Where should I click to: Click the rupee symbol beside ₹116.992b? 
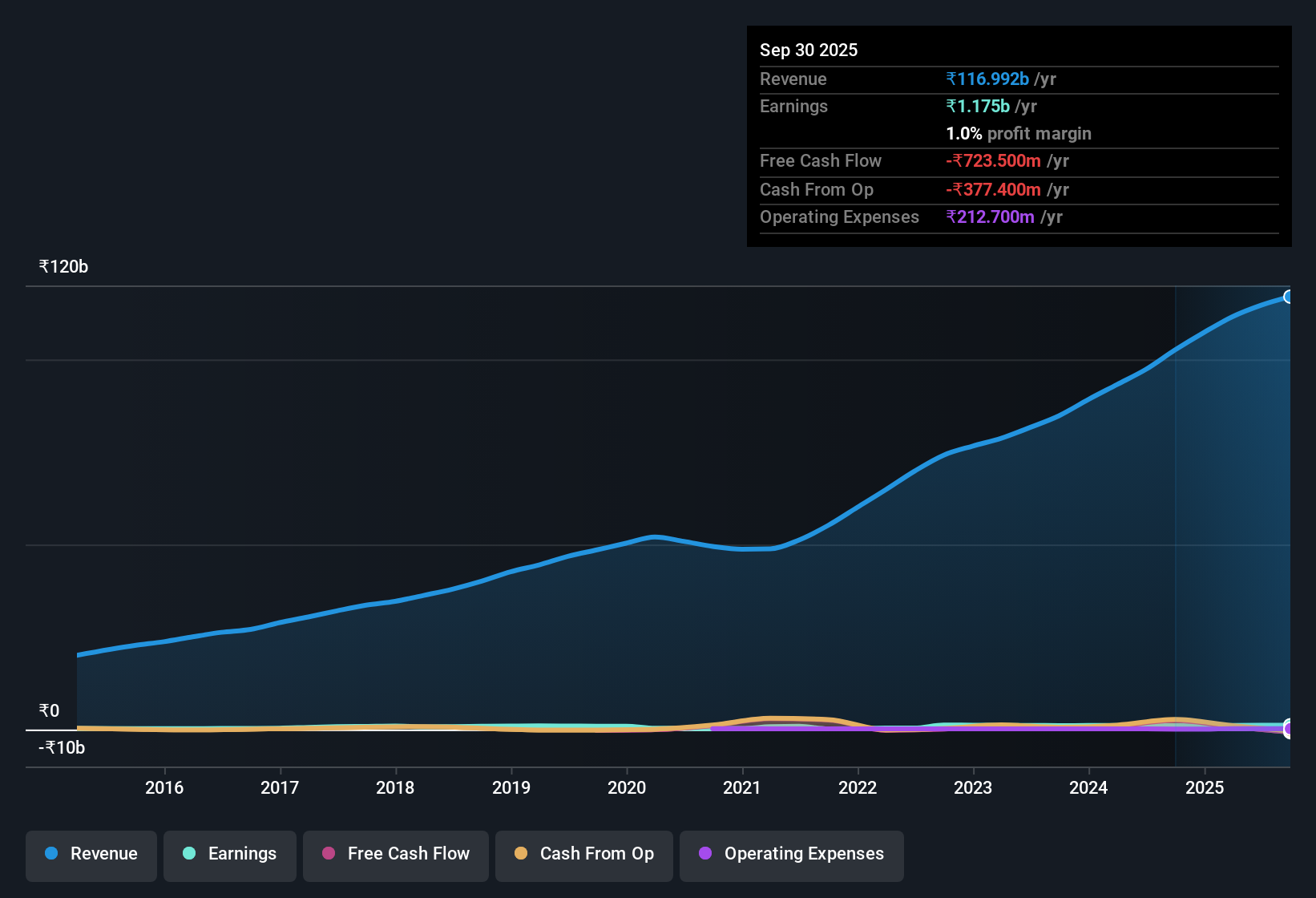pos(951,79)
